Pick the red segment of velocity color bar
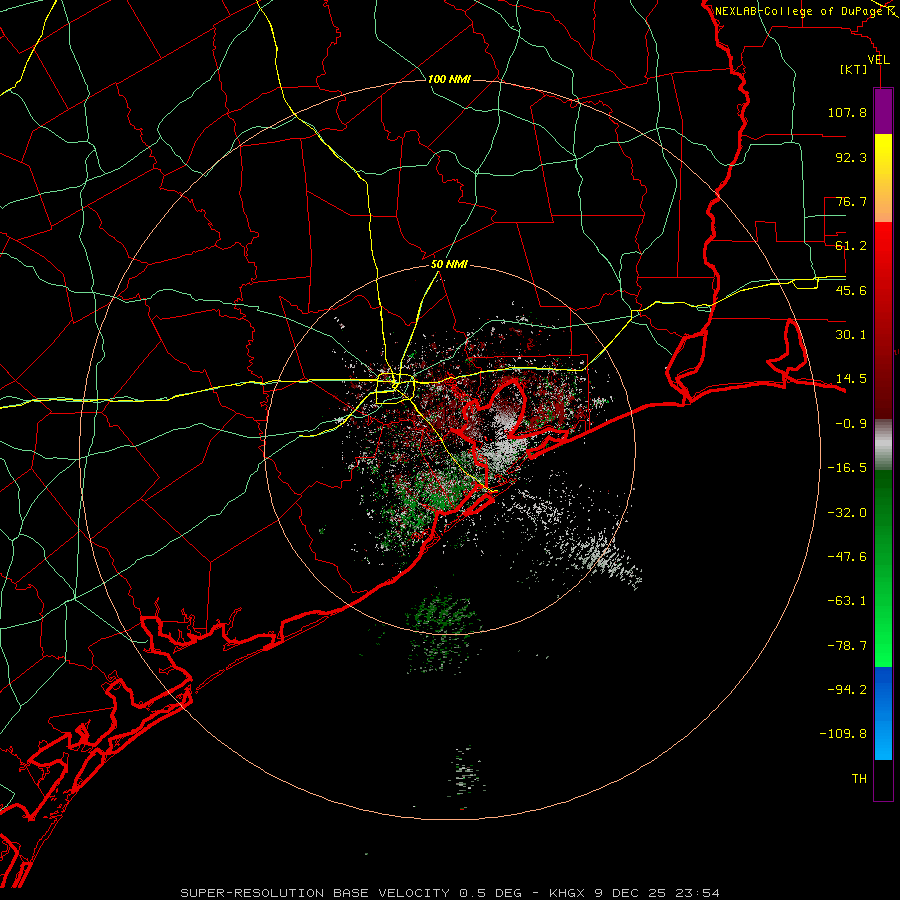 pos(883,320)
